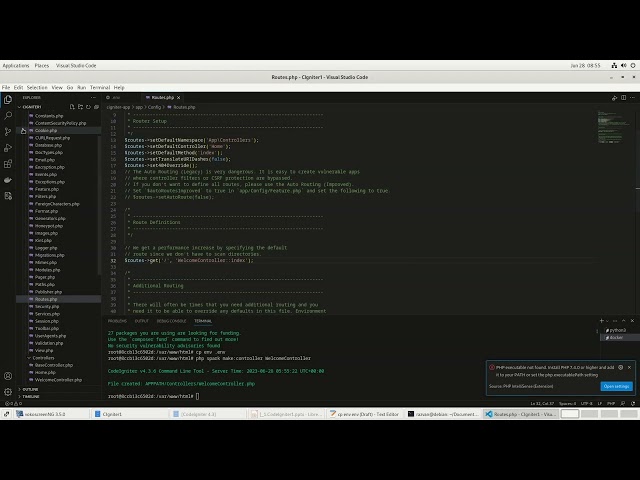
Task: Open notification gear for more actions
Action: click(x=620, y=367)
